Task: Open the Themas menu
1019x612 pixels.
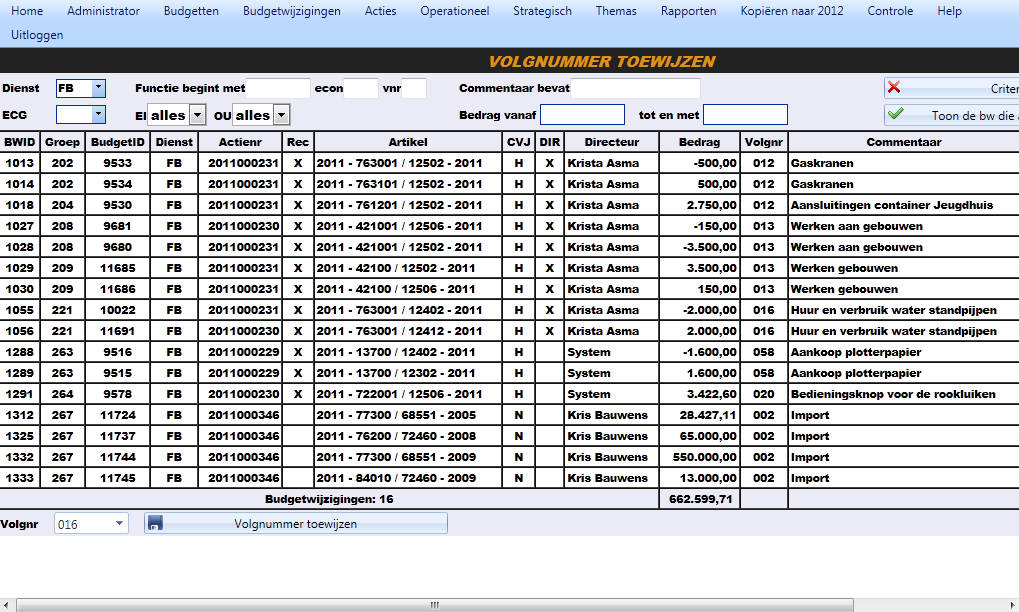Action: [616, 11]
